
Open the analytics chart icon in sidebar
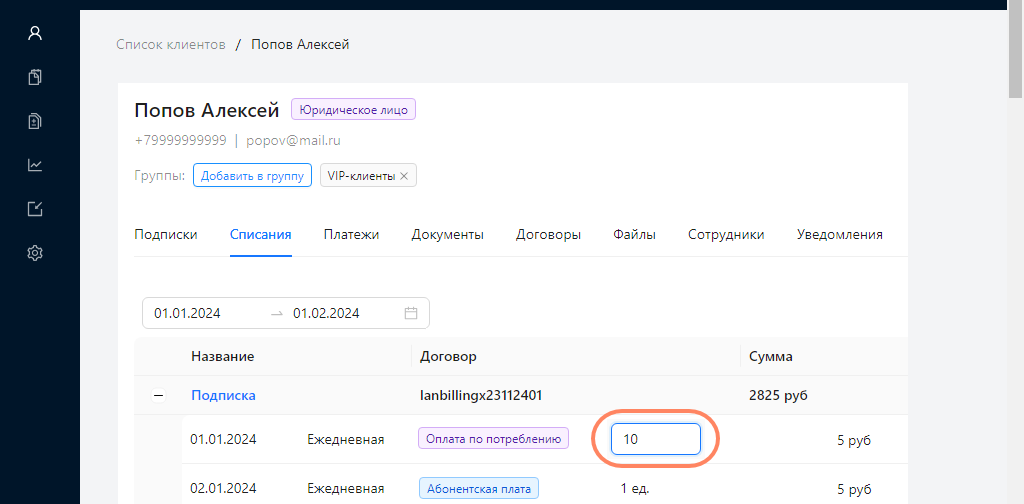(35, 165)
